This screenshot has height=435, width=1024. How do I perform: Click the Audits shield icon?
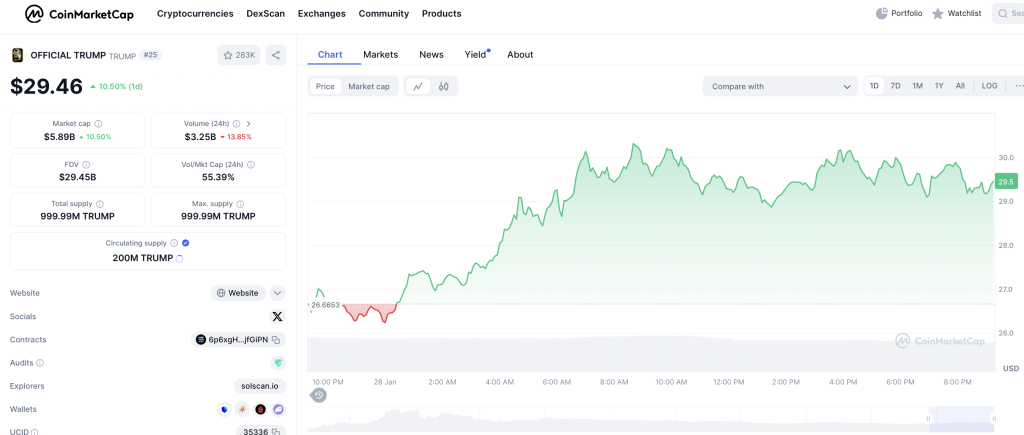pos(278,362)
